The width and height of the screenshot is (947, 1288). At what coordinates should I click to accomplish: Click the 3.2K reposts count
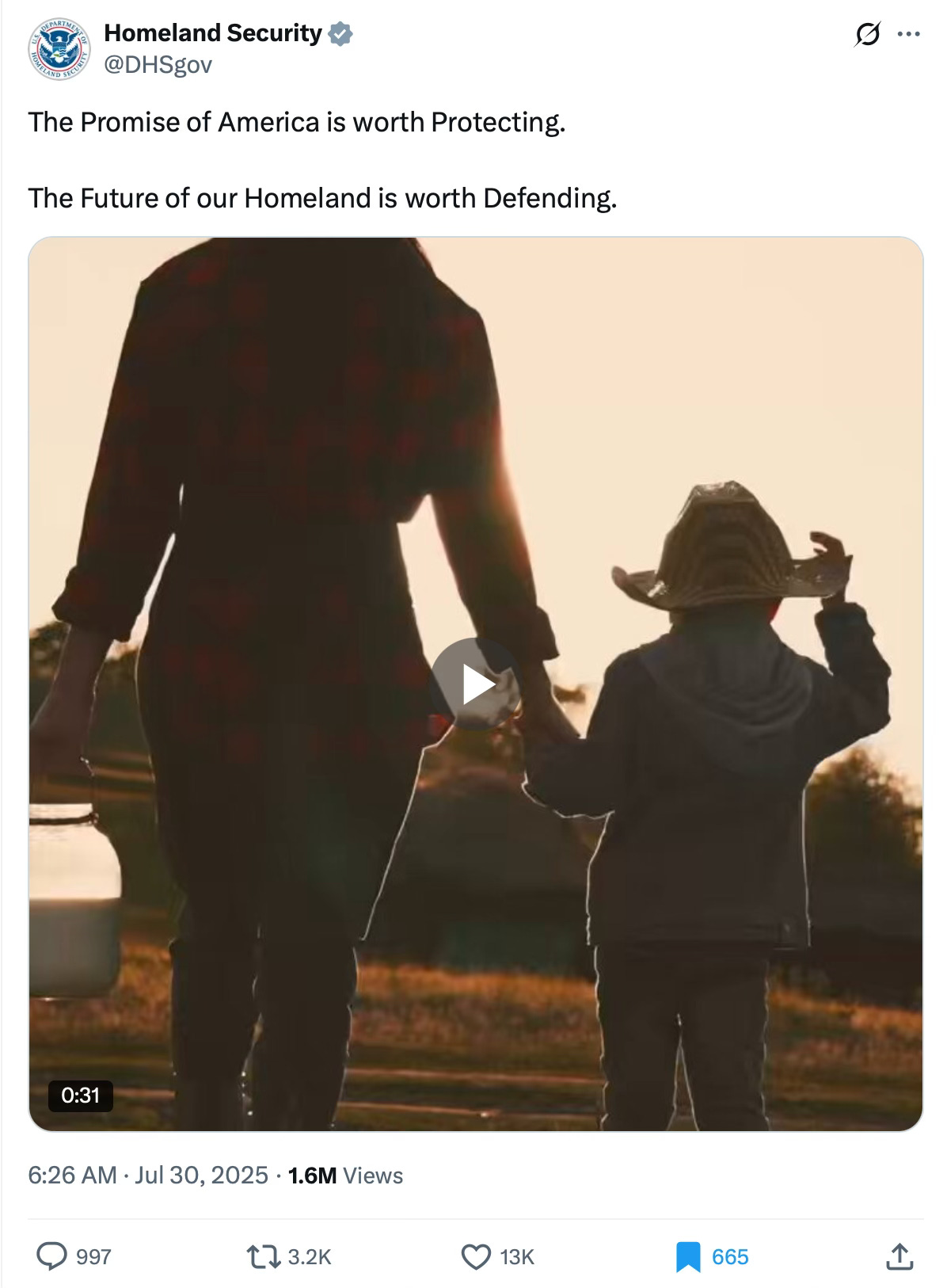[x=310, y=1257]
